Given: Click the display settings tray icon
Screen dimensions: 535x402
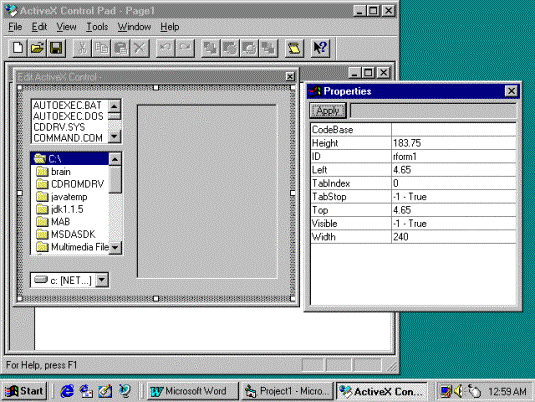Looking at the screenshot, I should (x=446, y=391).
